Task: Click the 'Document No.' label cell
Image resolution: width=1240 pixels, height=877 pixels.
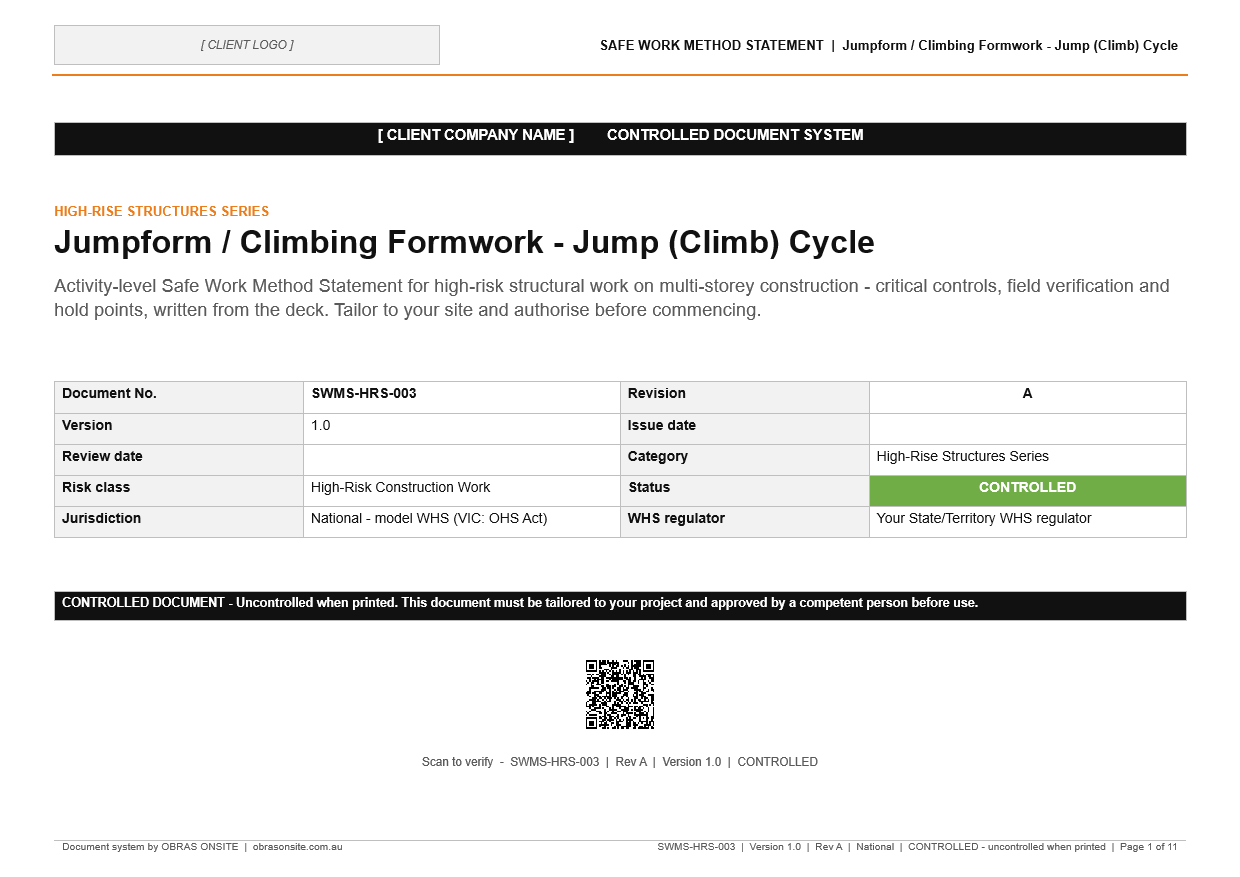Action: pos(179,397)
